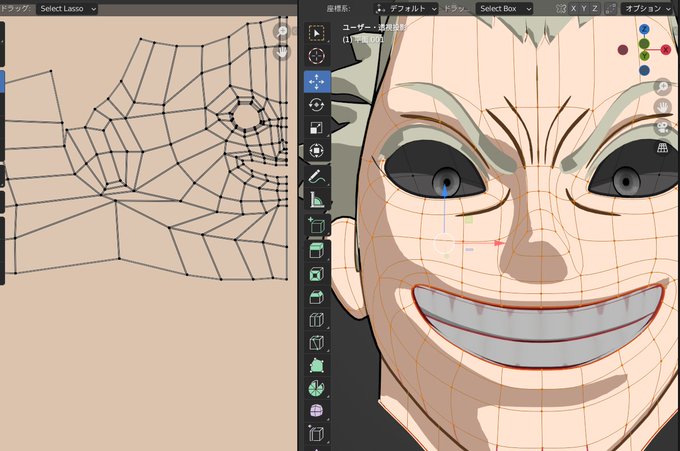The width and height of the screenshot is (680, 451).
Task: Toggle the auto merge vertices icon
Action: pos(610,9)
